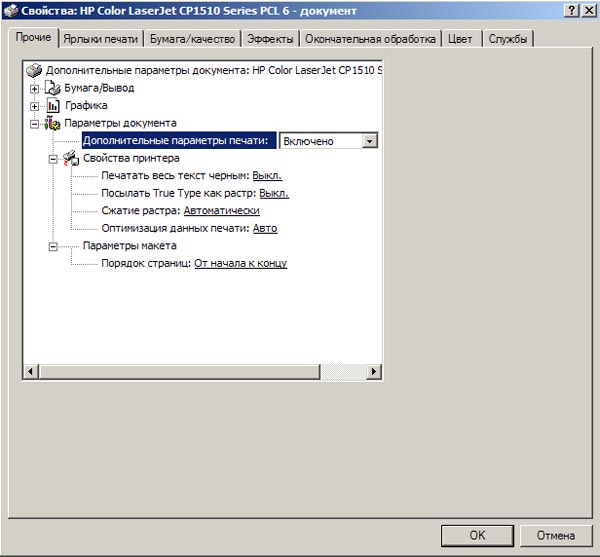The height and width of the screenshot is (557, 600).
Task: Click the Бумага/Вывод paper icon
Action: tap(52, 88)
